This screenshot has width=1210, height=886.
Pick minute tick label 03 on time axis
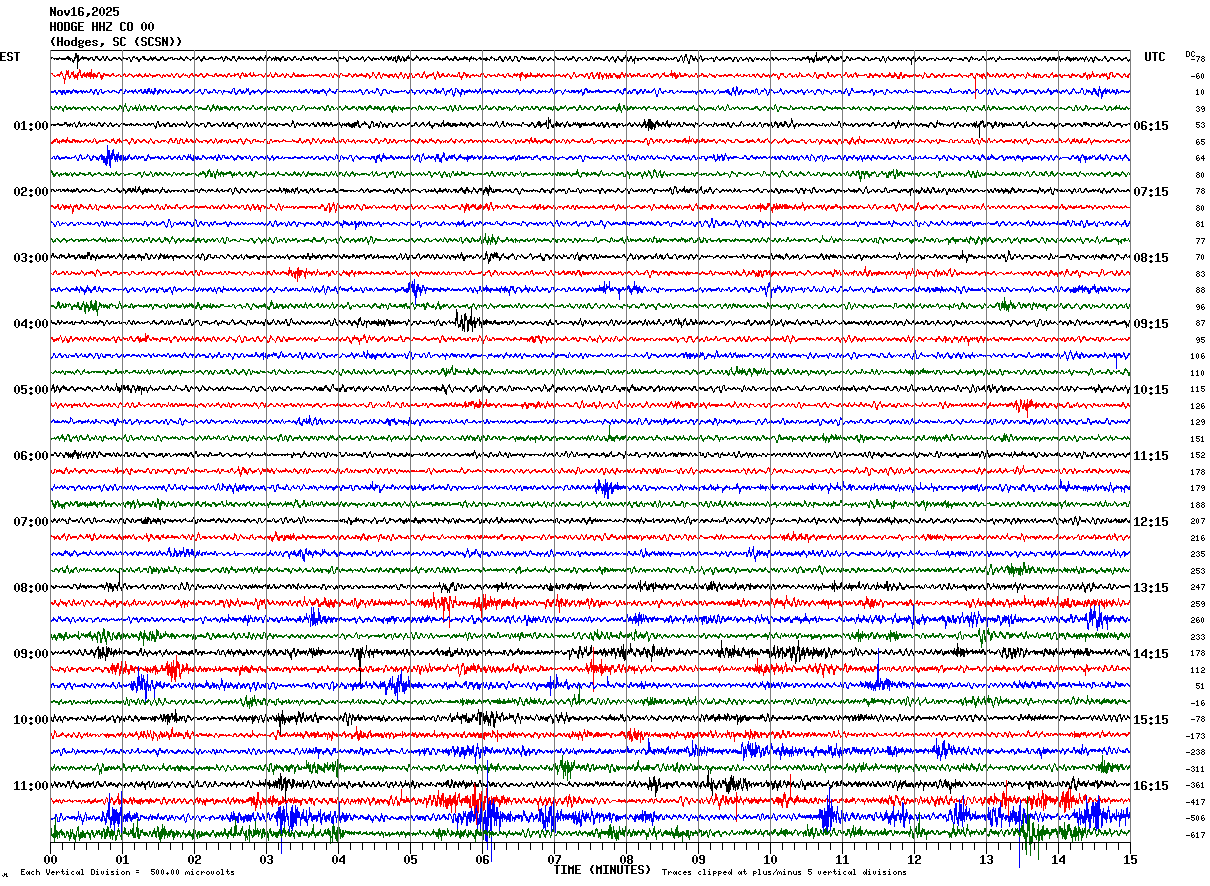[x=266, y=860]
